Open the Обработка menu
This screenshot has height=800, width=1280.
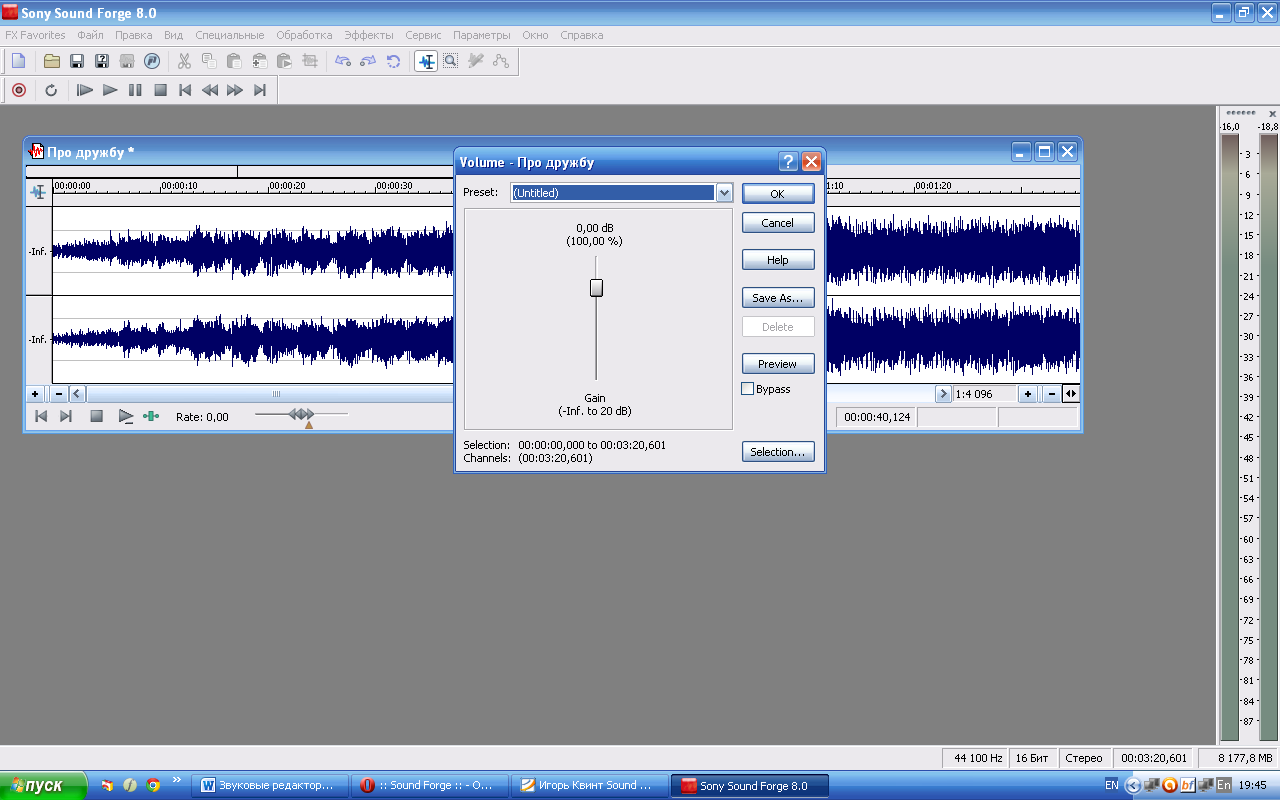click(x=304, y=35)
